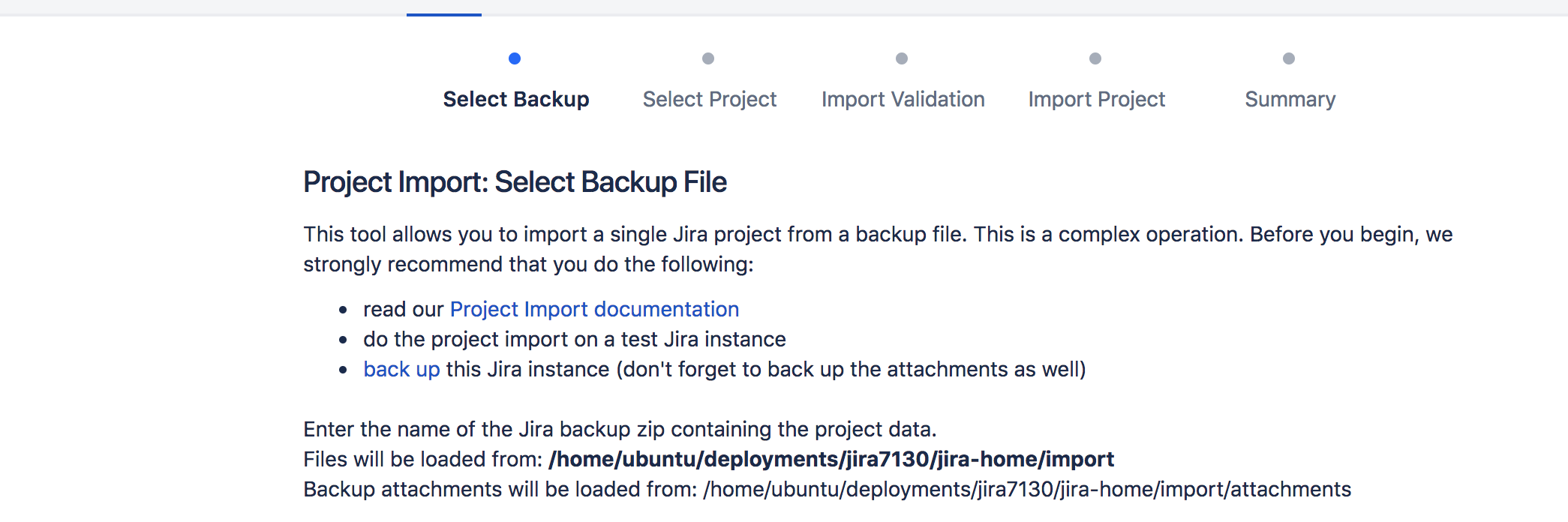1568x522 pixels.
Task: Click the "Project Import: Select Backup File" heading
Action: click(x=515, y=182)
